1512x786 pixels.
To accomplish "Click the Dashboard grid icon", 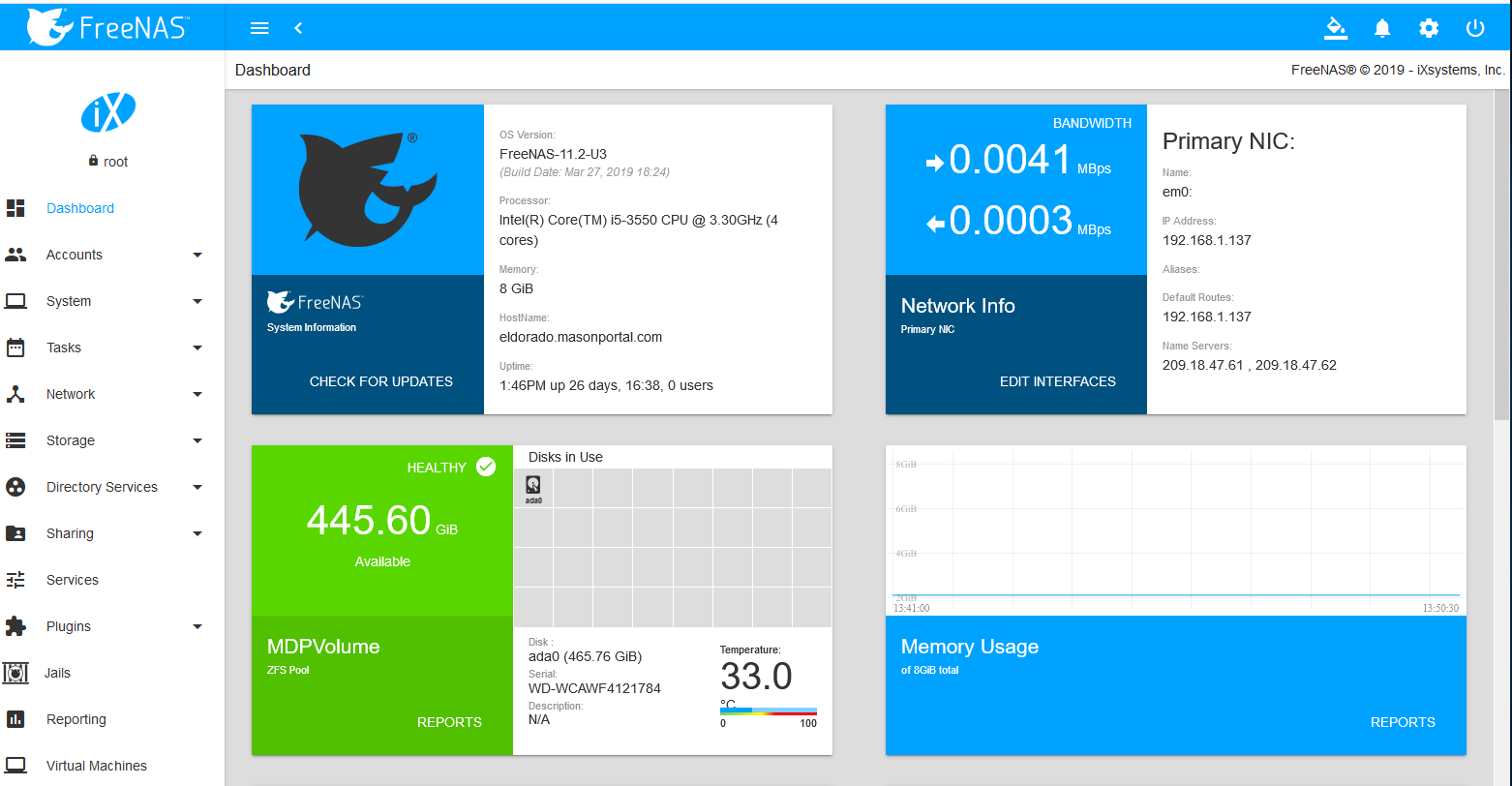I will pos(15,208).
